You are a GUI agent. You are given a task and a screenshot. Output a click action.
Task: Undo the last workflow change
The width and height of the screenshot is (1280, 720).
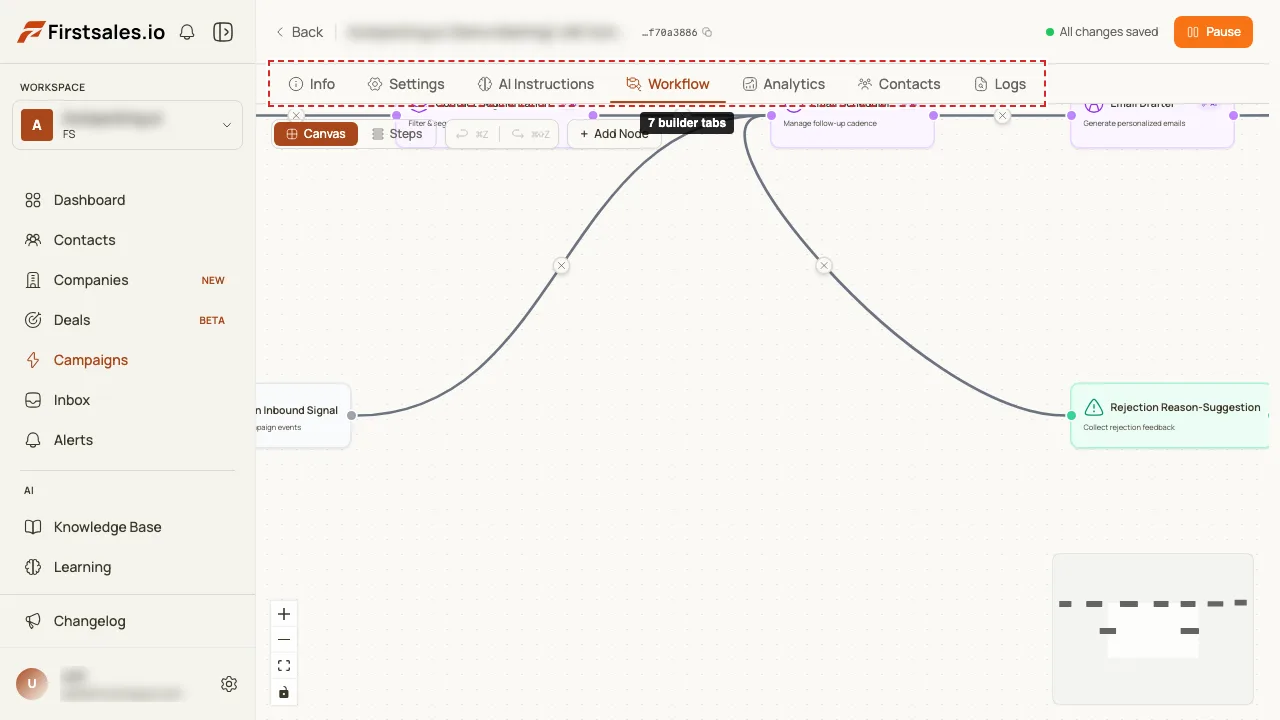pos(472,134)
